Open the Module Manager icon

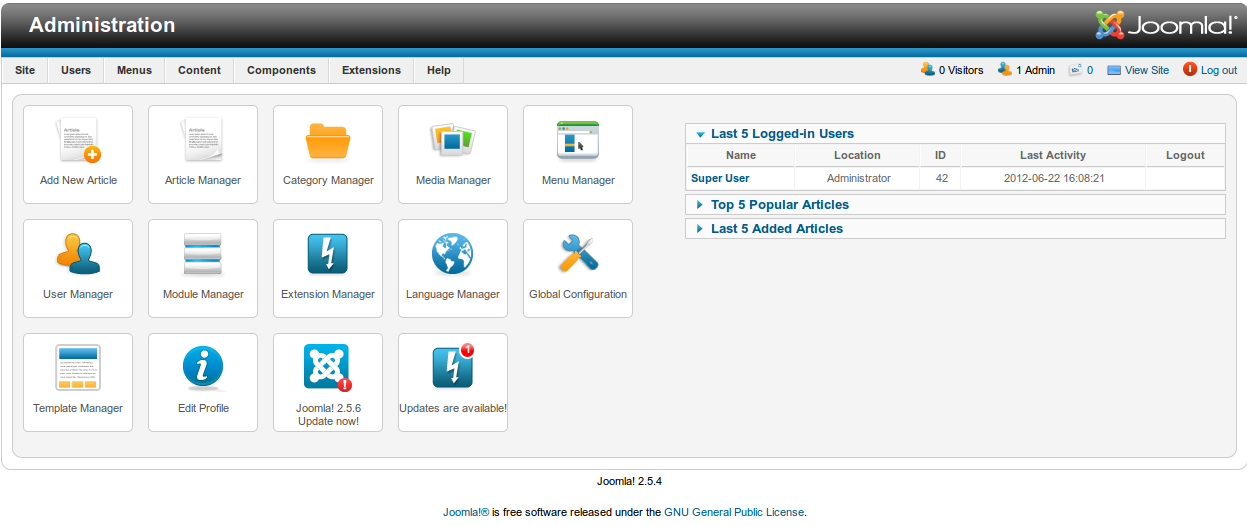tap(203, 254)
